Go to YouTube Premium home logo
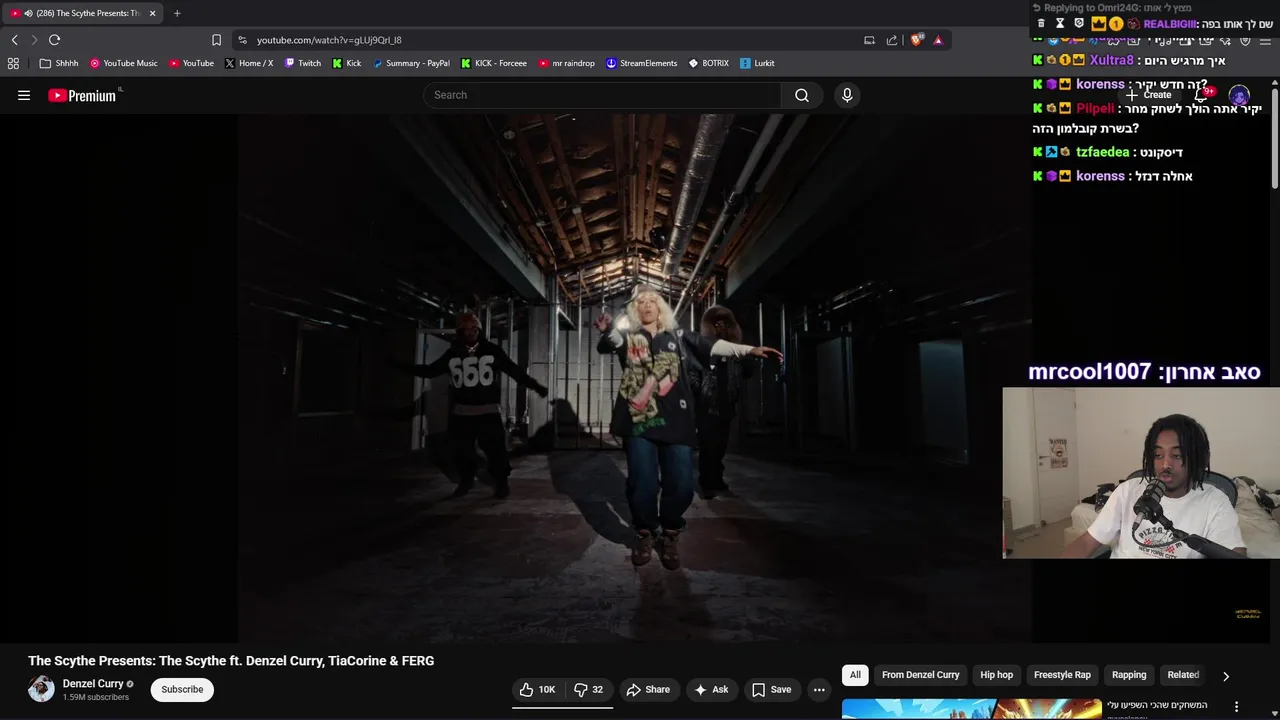Screen dimensions: 1280x720 [82, 95]
